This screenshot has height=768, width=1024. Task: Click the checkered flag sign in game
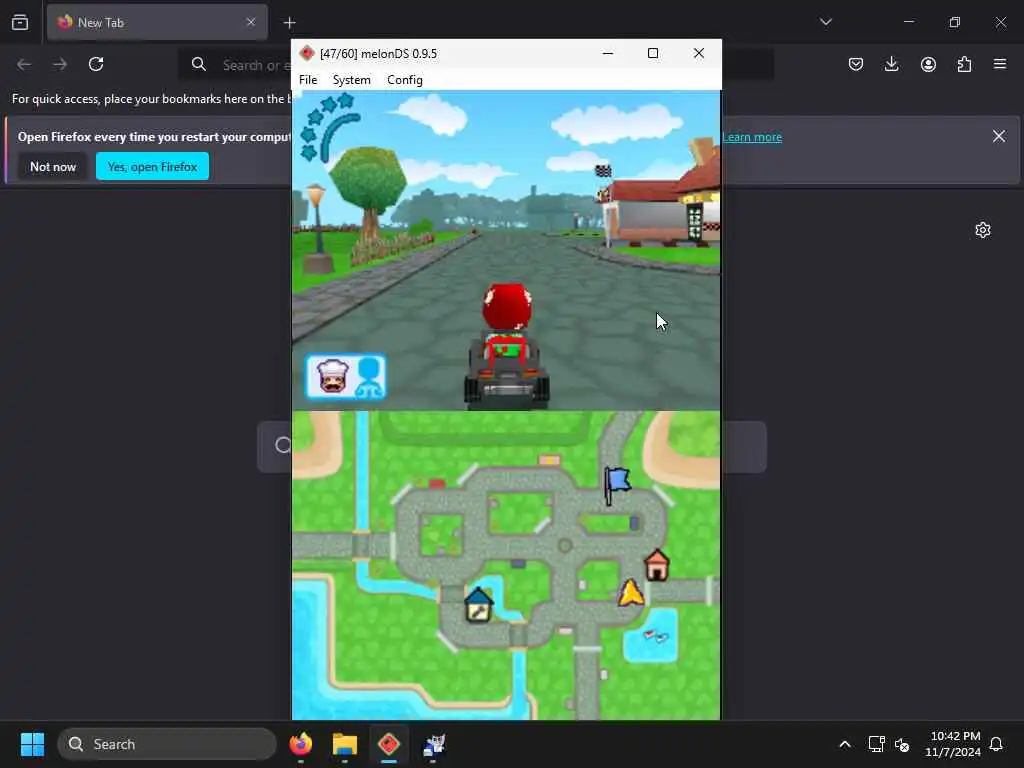pyautogui.click(x=603, y=171)
